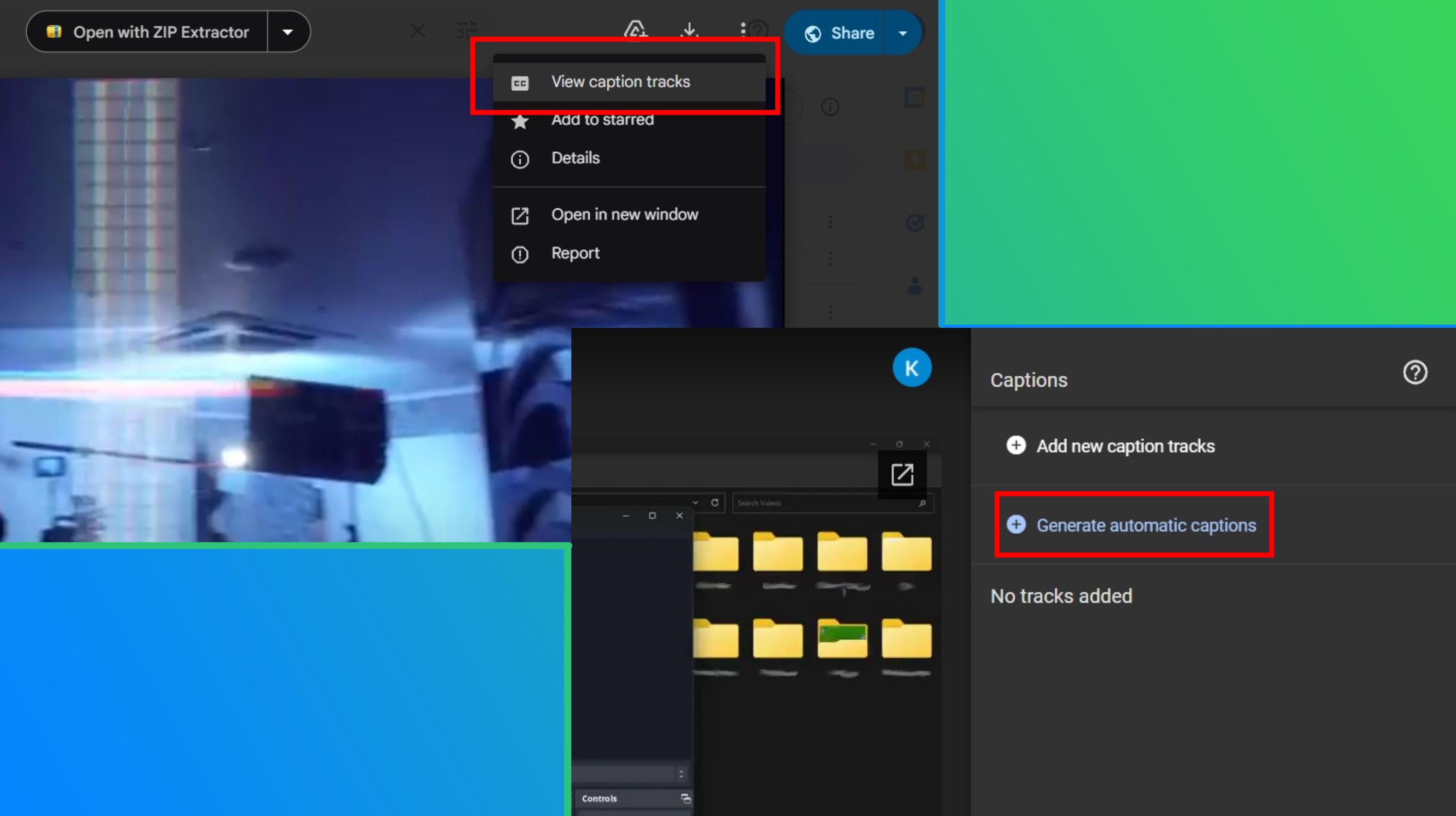Click the Add new caption tracks plus icon
The image size is (1456, 816).
click(x=1017, y=446)
